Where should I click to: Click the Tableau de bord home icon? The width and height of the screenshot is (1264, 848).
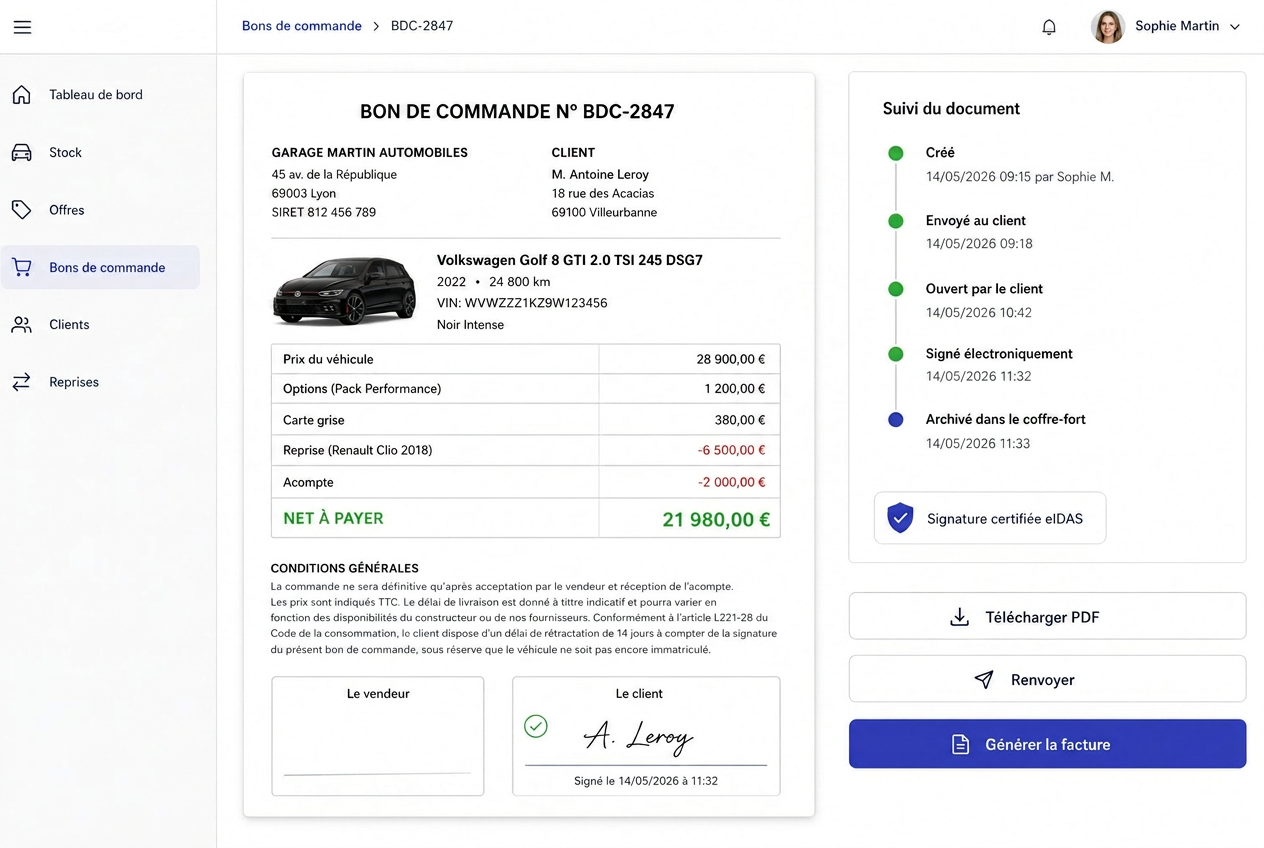pos(21,95)
